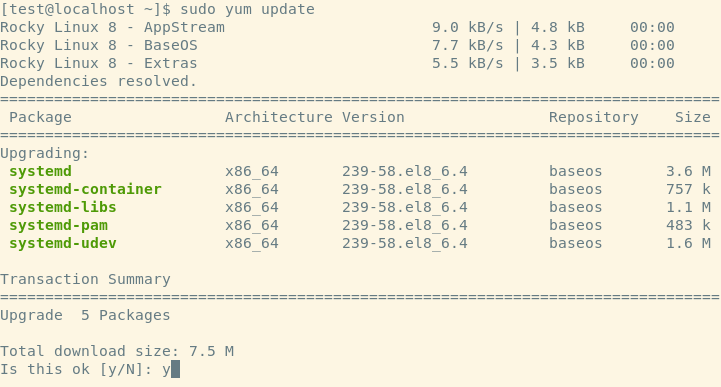This screenshot has width=721, height=387.
Task: Click the systemd-container package name
Action: click(86, 189)
